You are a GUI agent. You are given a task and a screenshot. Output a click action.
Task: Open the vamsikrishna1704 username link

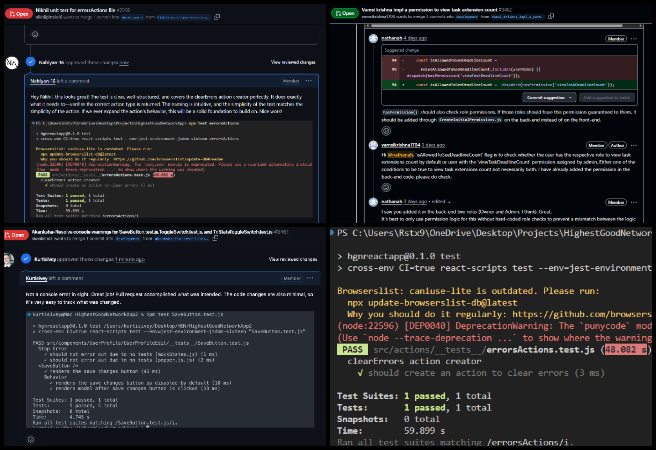tap(400, 145)
